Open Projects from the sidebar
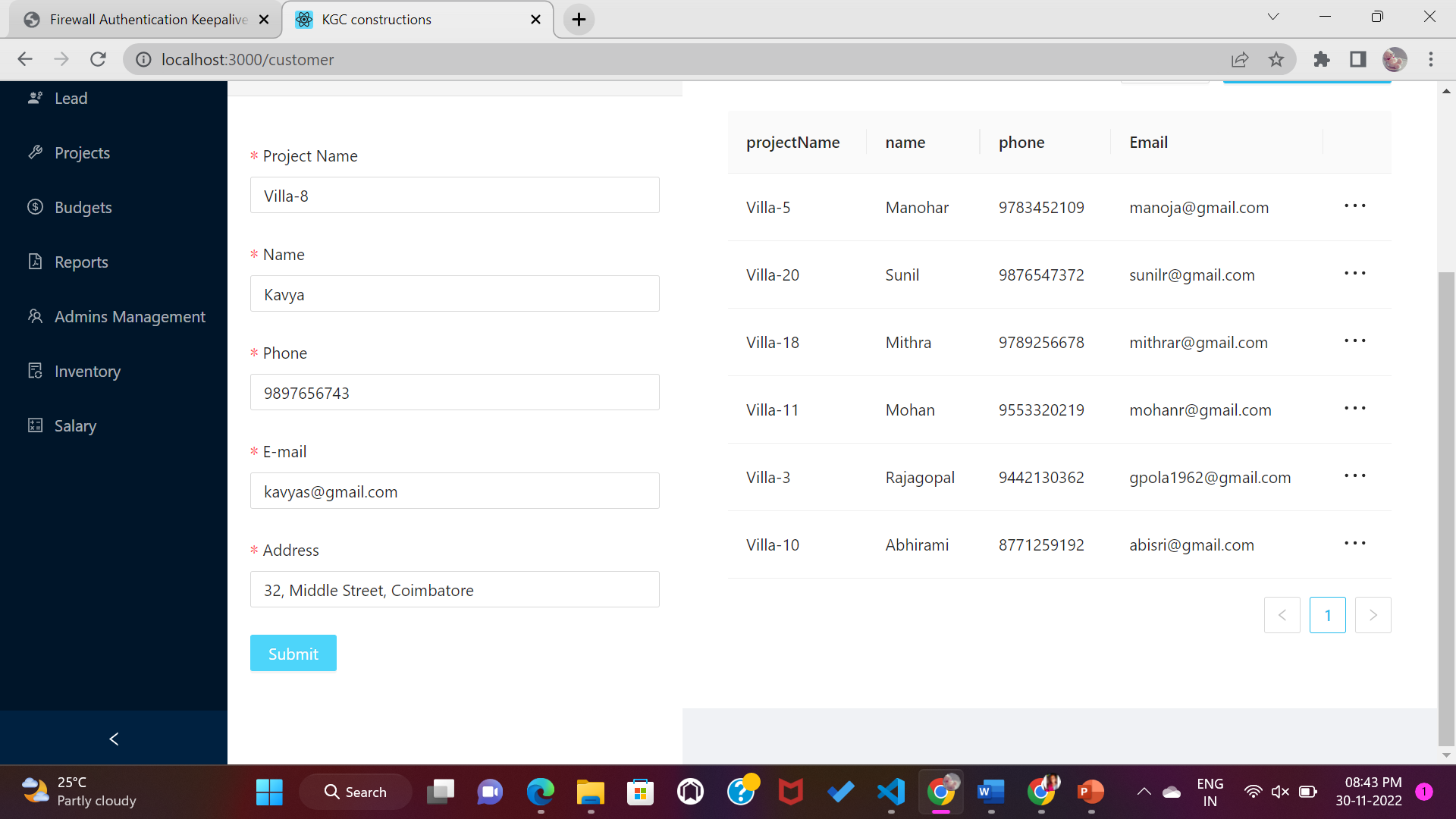The width and height of the screenshot is (1456, 819). click(81, 152)
